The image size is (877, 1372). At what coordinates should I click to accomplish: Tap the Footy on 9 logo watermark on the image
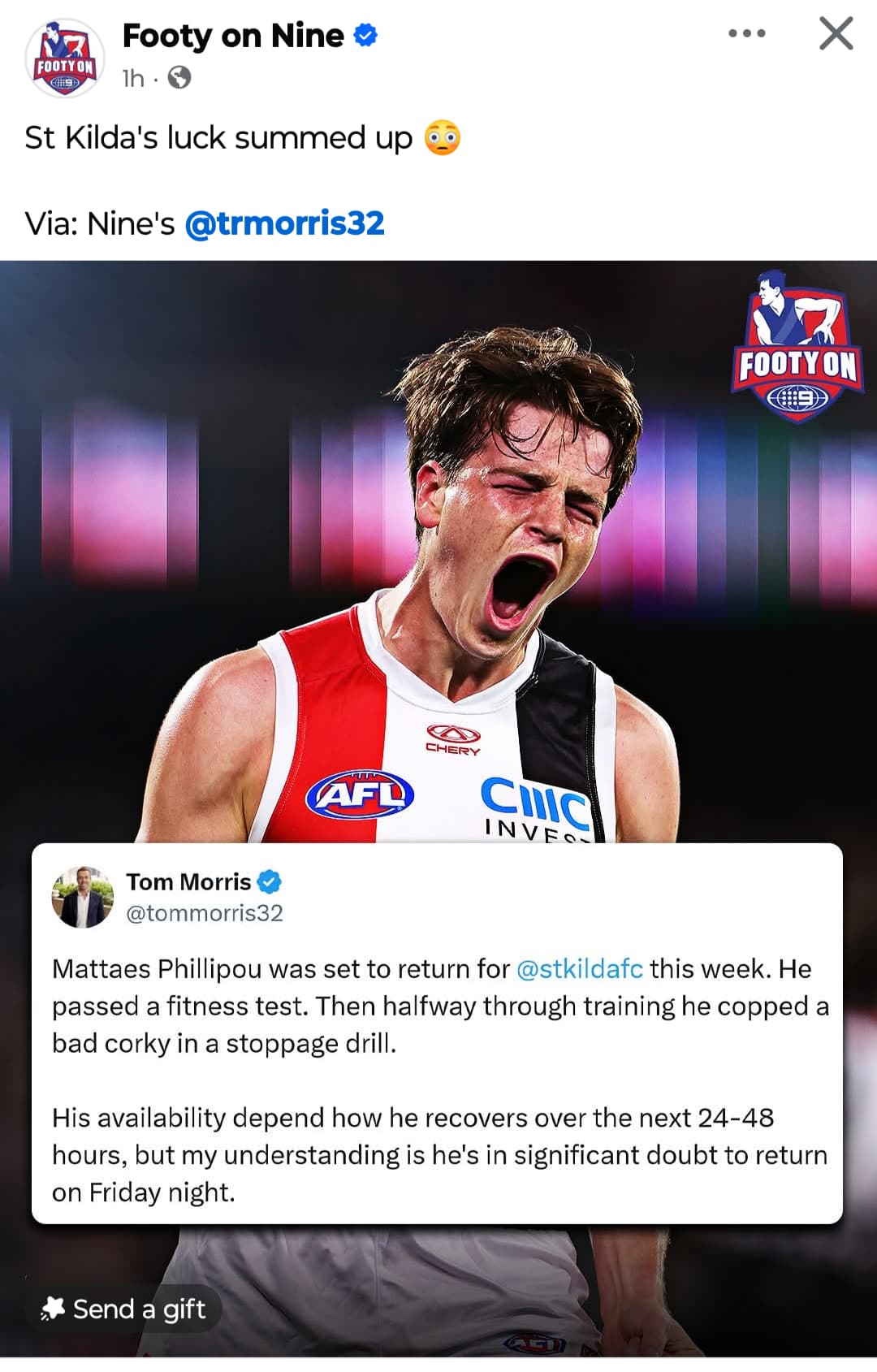pyautogui.click(x=797, y=347)
